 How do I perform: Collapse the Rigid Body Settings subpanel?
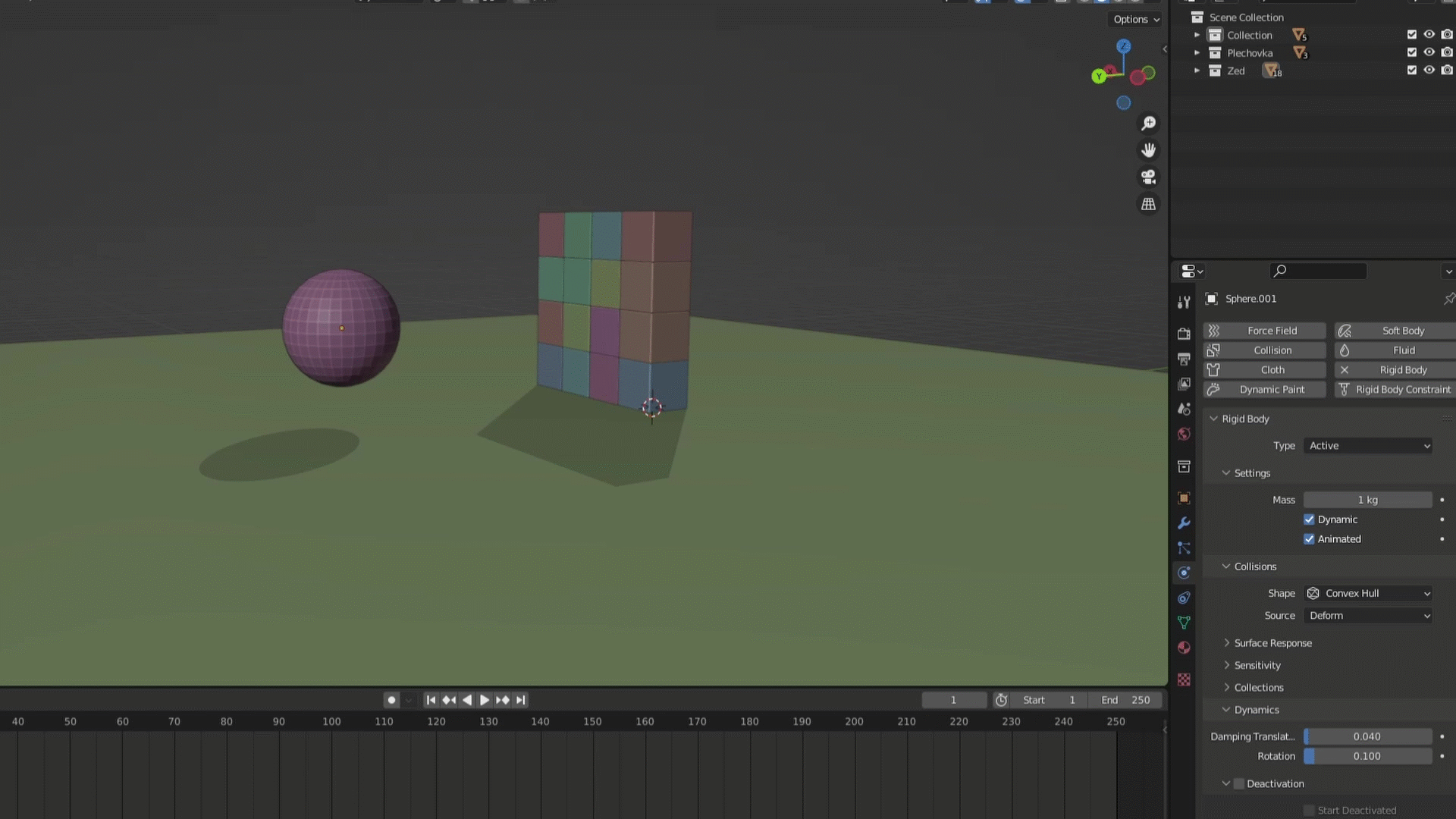click(1251, 473)
